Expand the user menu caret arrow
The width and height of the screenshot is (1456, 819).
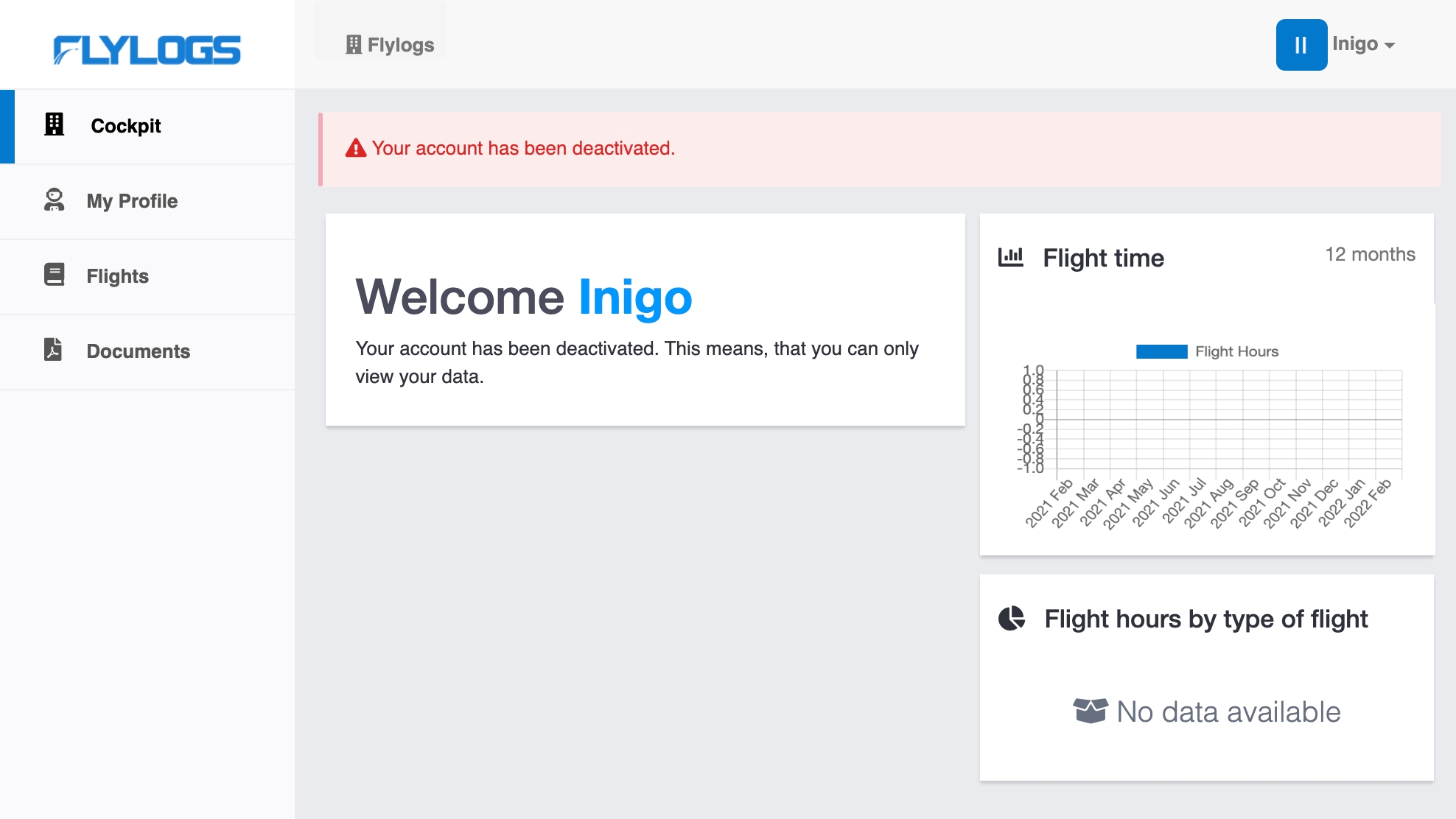pyautogui.click(x=1390, y=46)
